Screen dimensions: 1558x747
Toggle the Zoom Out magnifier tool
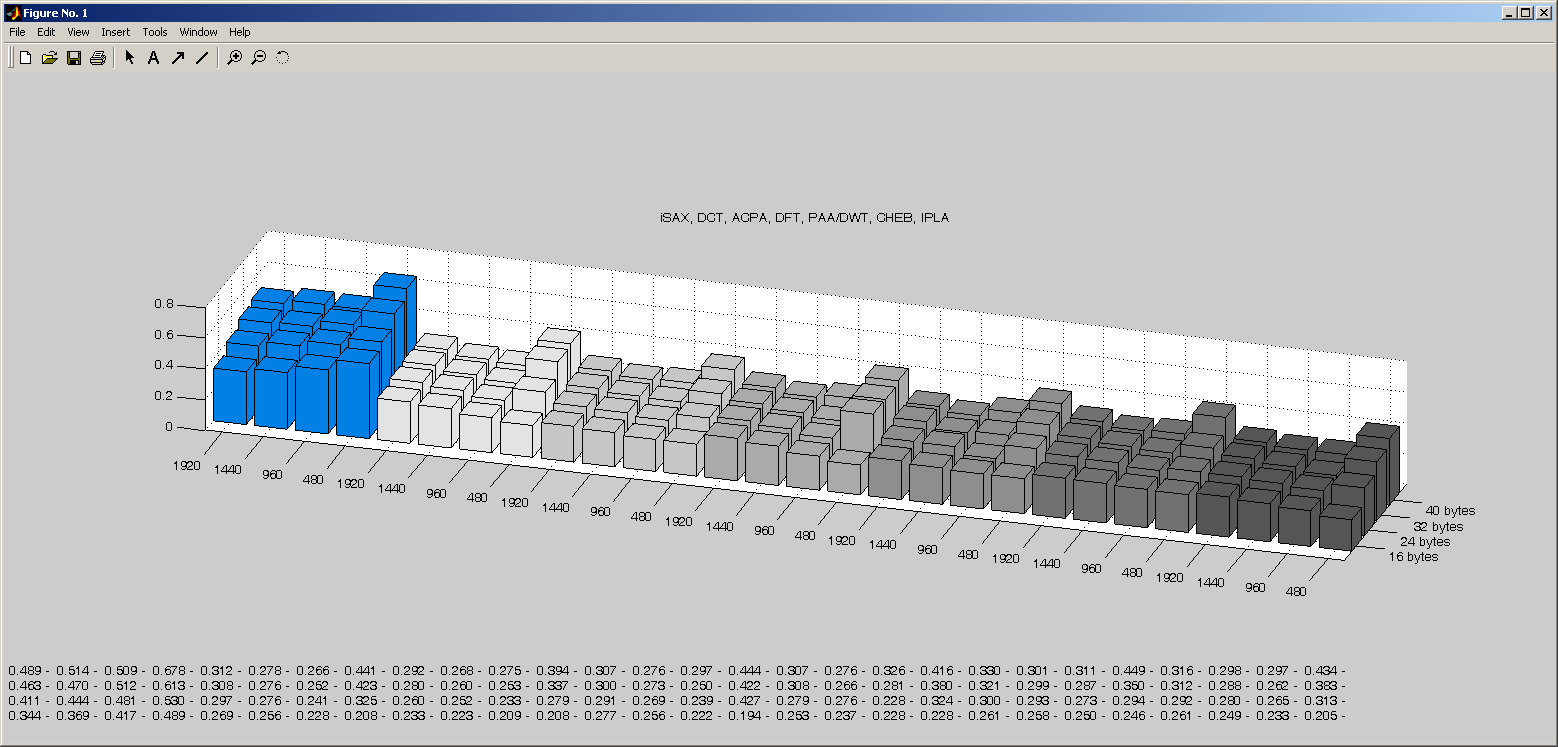click(x=258, y=58)
